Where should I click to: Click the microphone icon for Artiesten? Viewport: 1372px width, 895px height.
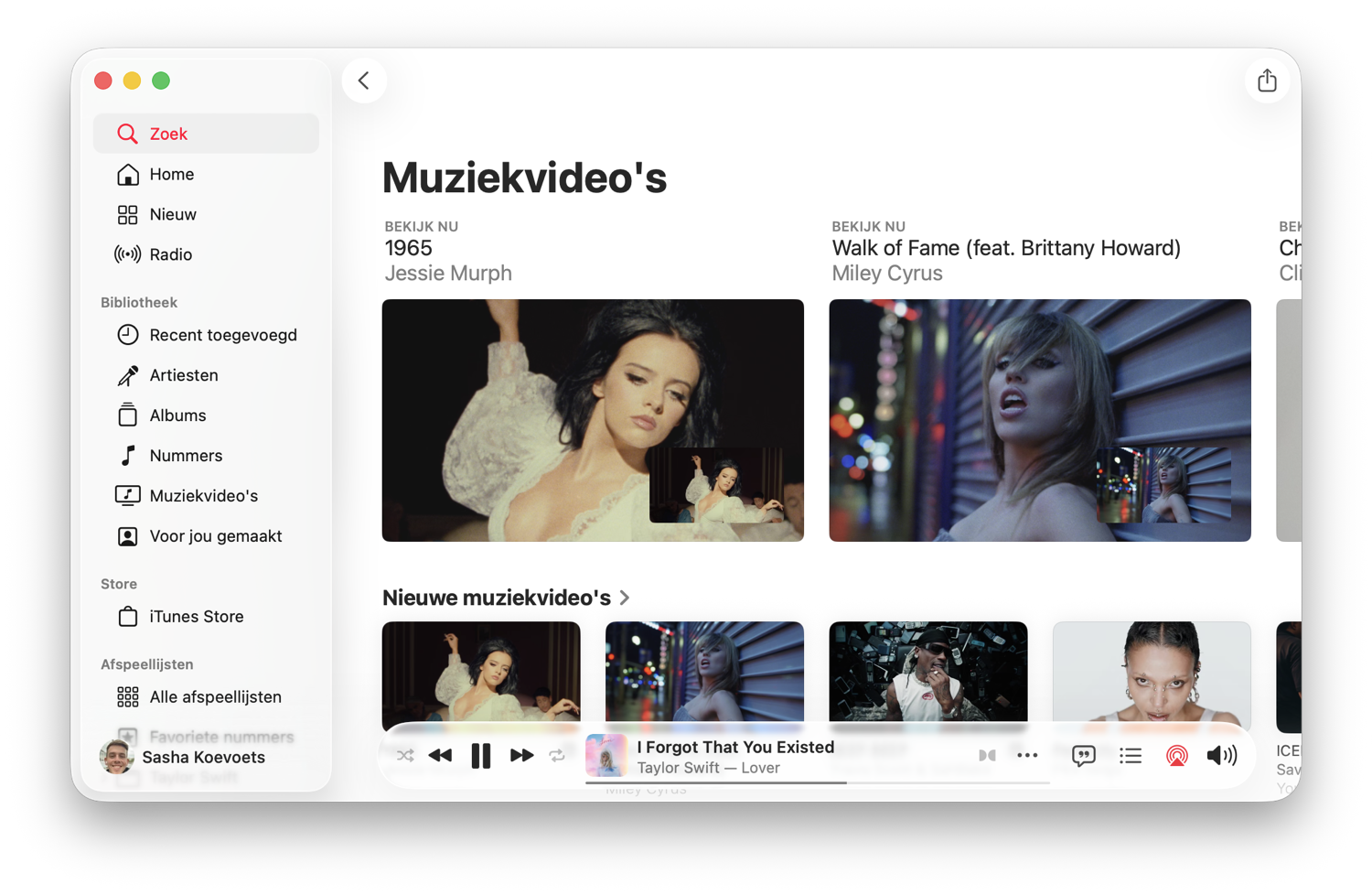127,375
